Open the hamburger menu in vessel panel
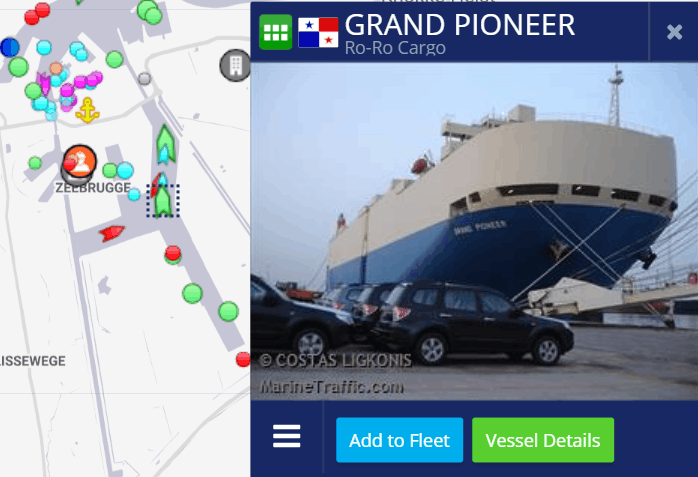The width and height of the screenshot is (698, 477). coord(287,436)
